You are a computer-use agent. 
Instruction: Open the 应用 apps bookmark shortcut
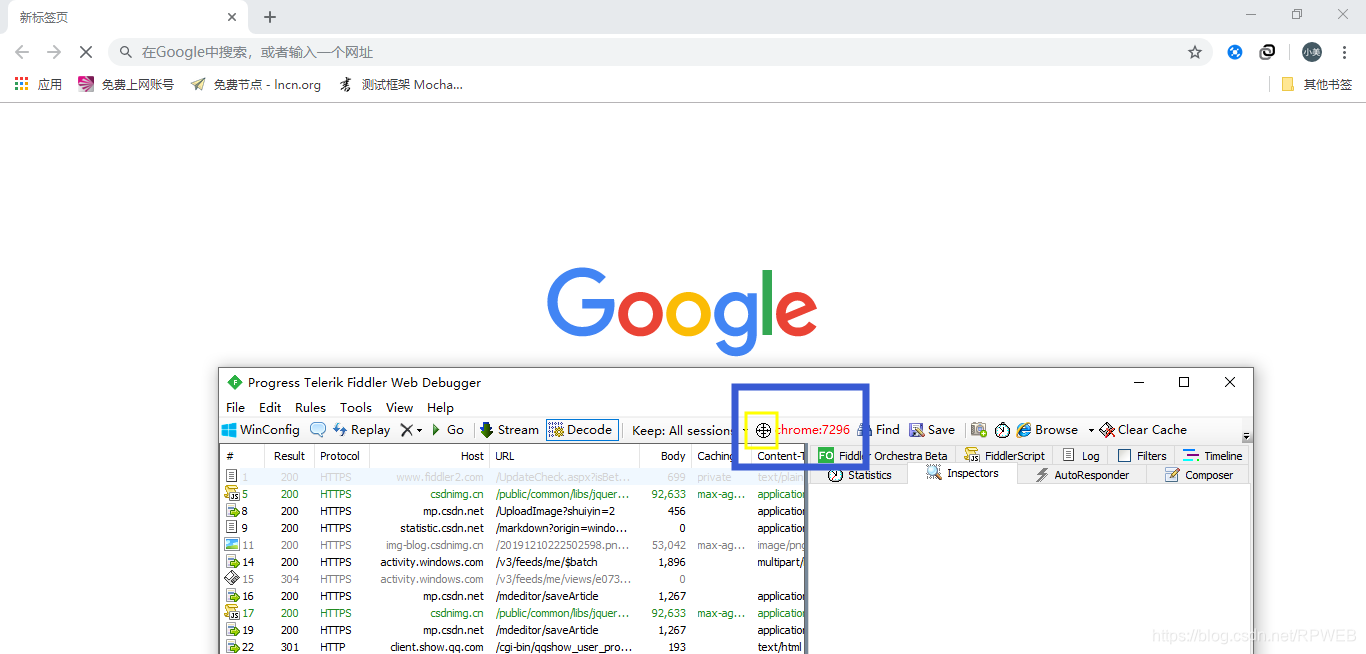coord(38,85)
